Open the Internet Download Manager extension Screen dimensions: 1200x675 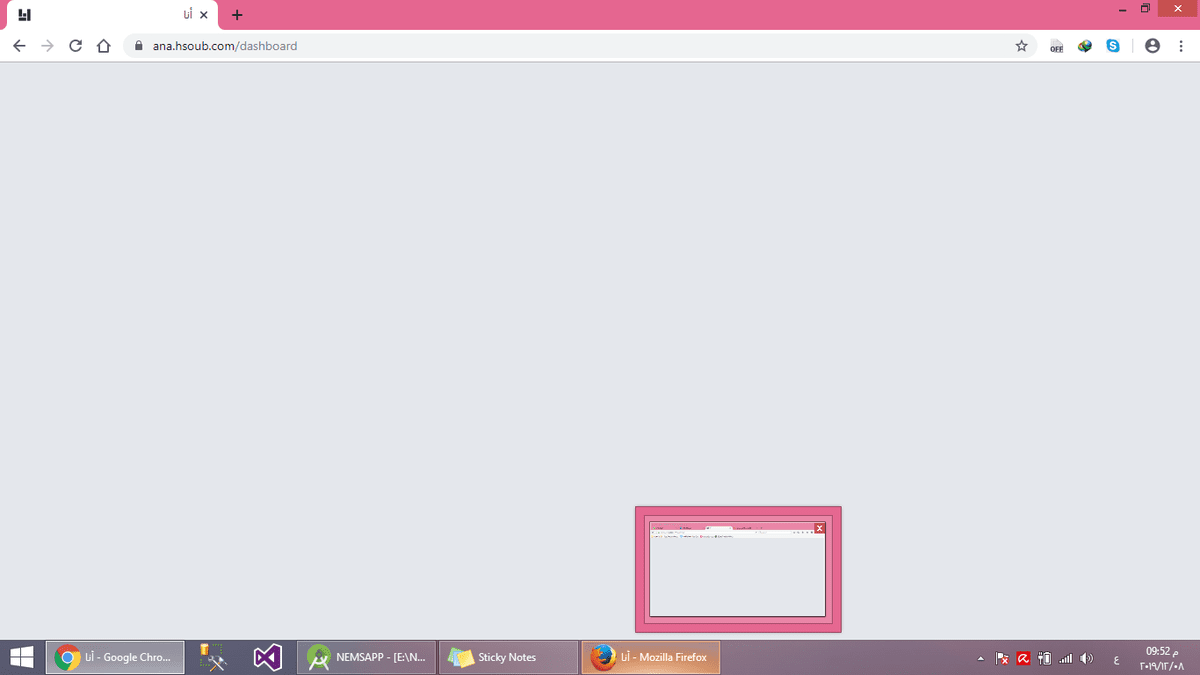1085,46
